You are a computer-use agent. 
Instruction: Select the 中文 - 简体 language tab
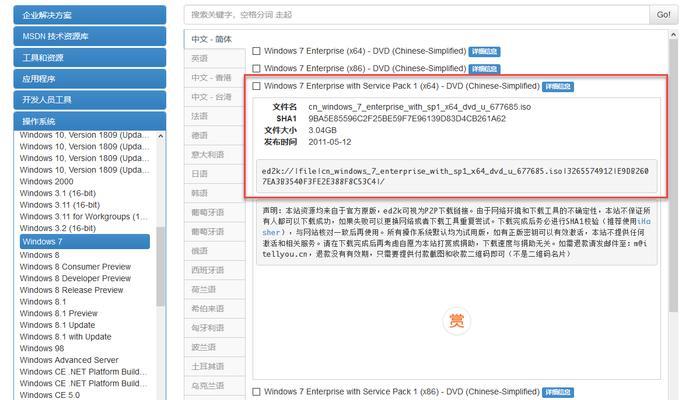[x=214, y=39]
